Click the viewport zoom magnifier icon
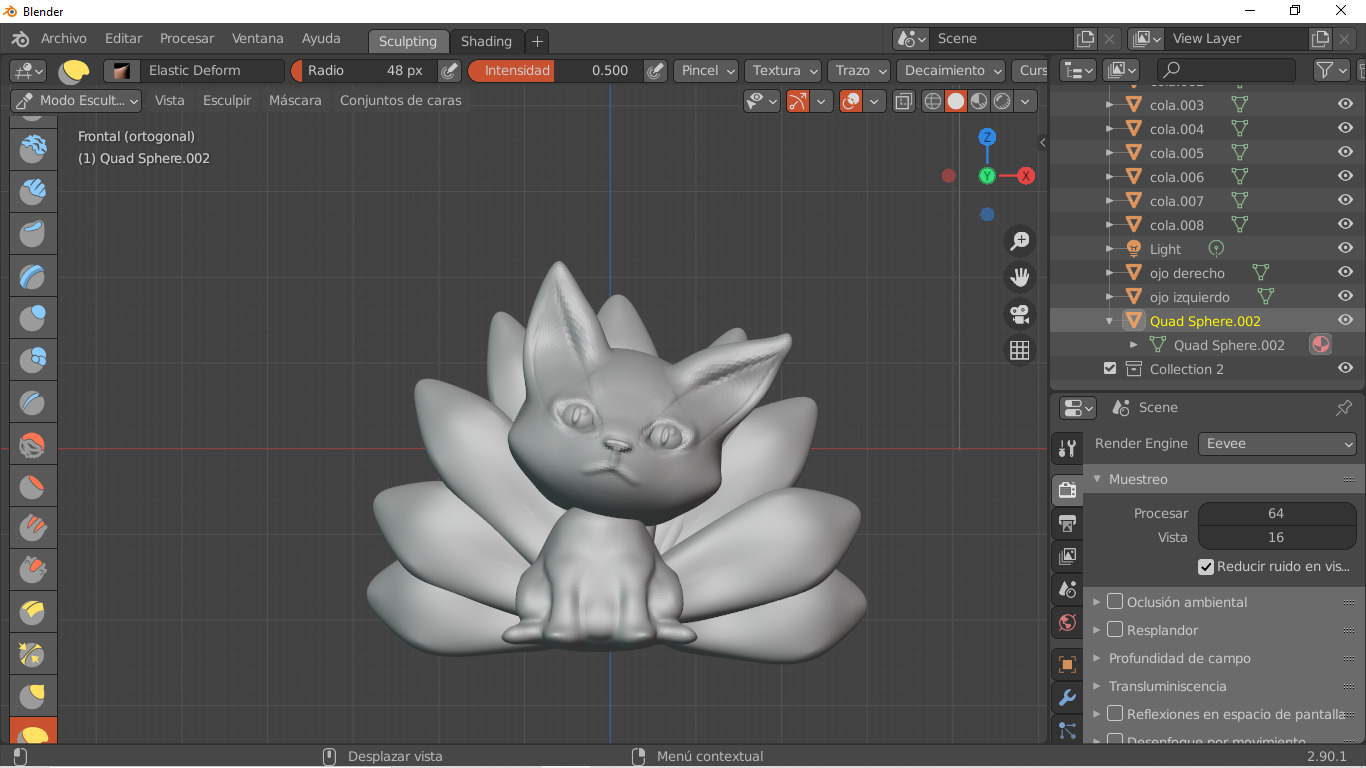1366x768 pixels. point(1019,241)
